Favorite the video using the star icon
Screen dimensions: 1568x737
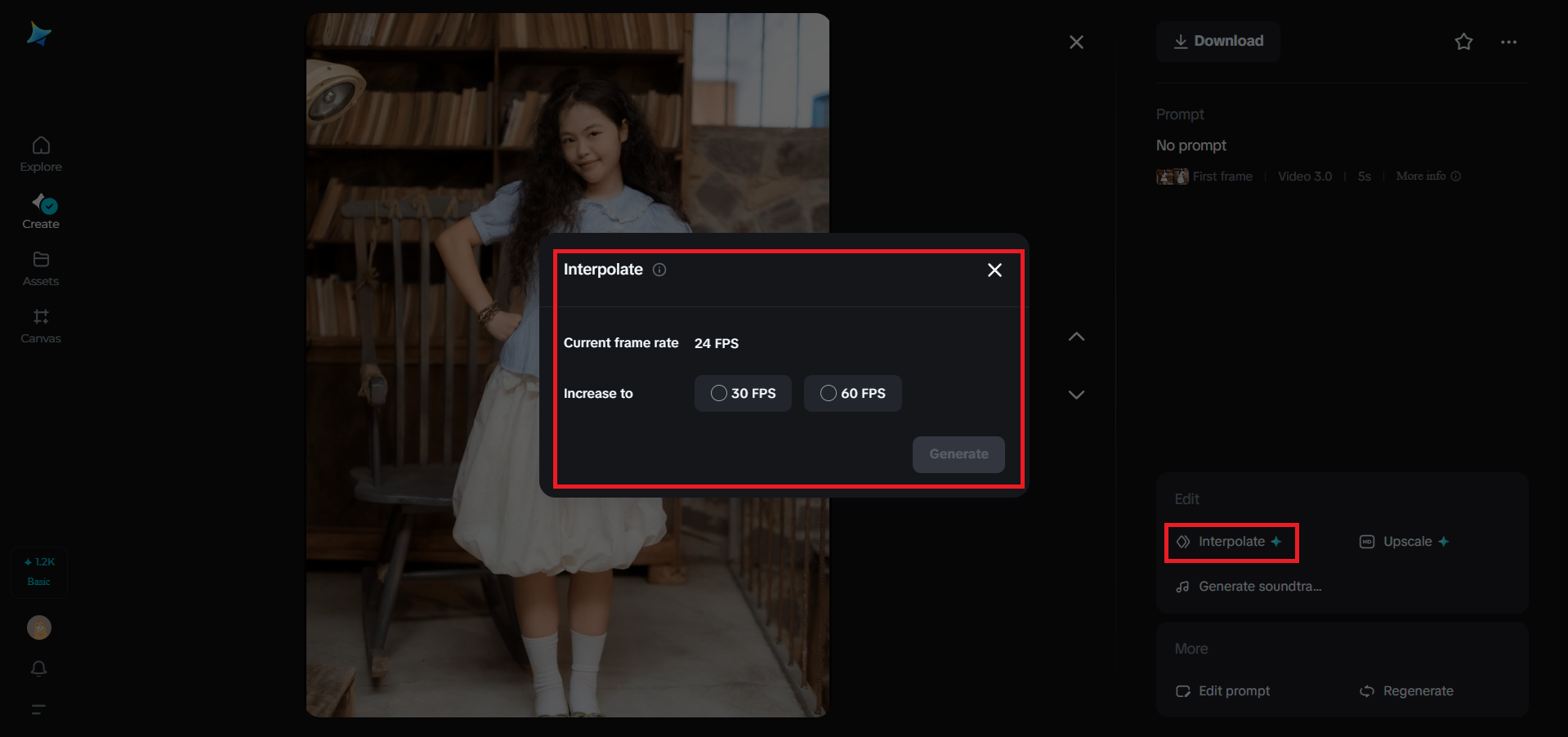[1463, 42]
